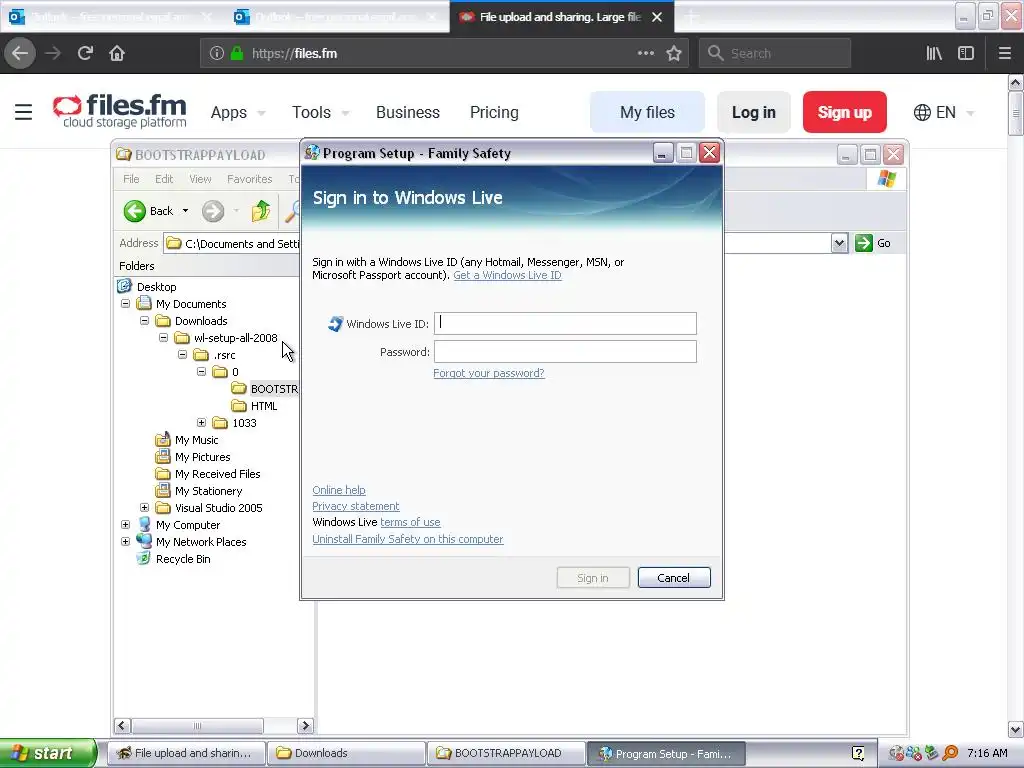This screenshot has width=1024, height=768.
Task: Reload the files.fm page
Action: (85, 53)
